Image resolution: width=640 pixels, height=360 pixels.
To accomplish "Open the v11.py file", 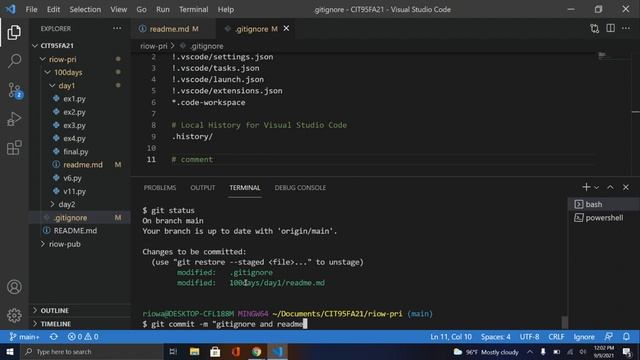I will (x=74, y=191).
